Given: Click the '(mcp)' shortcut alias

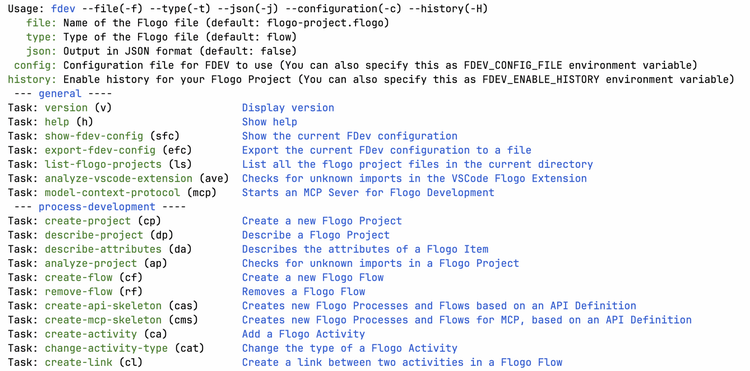Looking at the screenshot, I should (x=201, y=193).
